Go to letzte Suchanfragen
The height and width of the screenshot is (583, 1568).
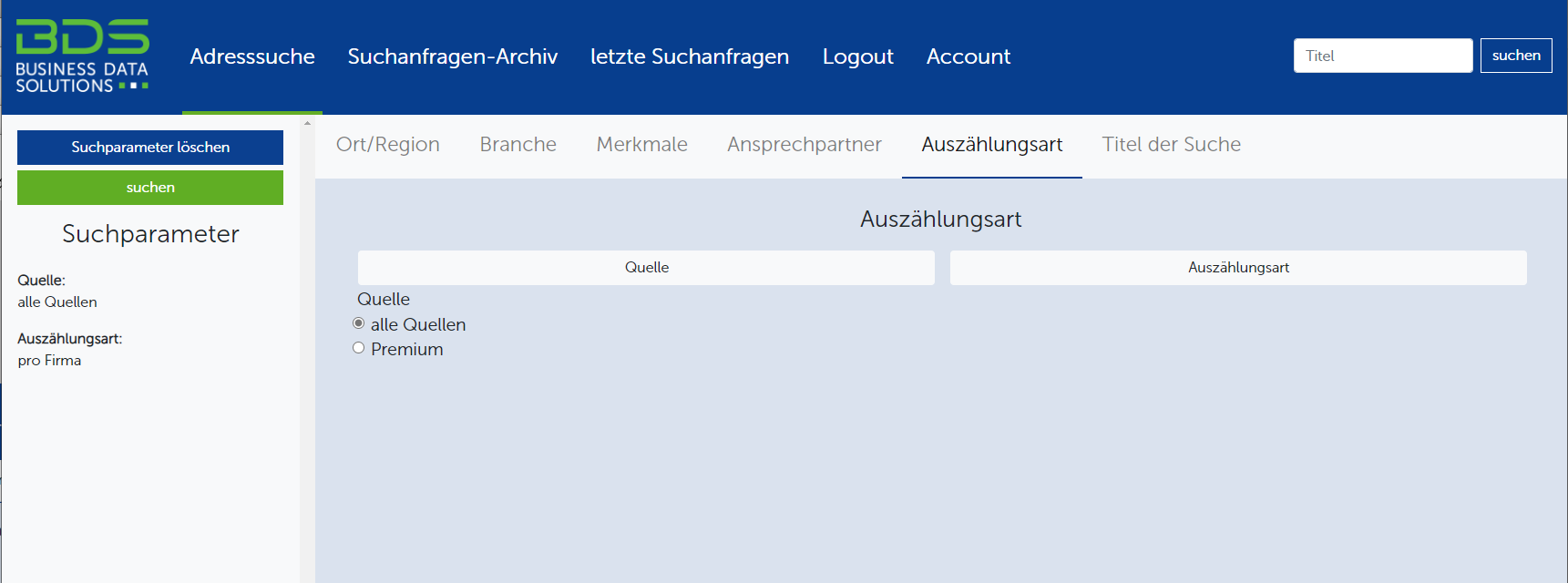[x=689, y=56]
